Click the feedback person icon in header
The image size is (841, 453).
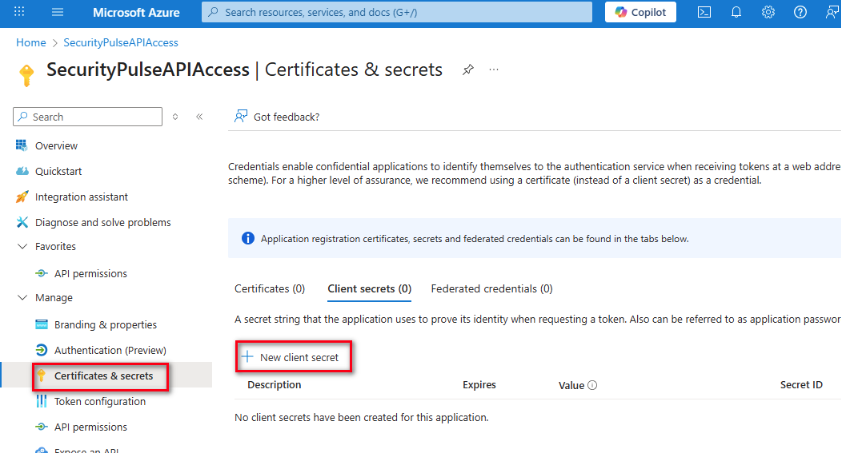(832, 12)
